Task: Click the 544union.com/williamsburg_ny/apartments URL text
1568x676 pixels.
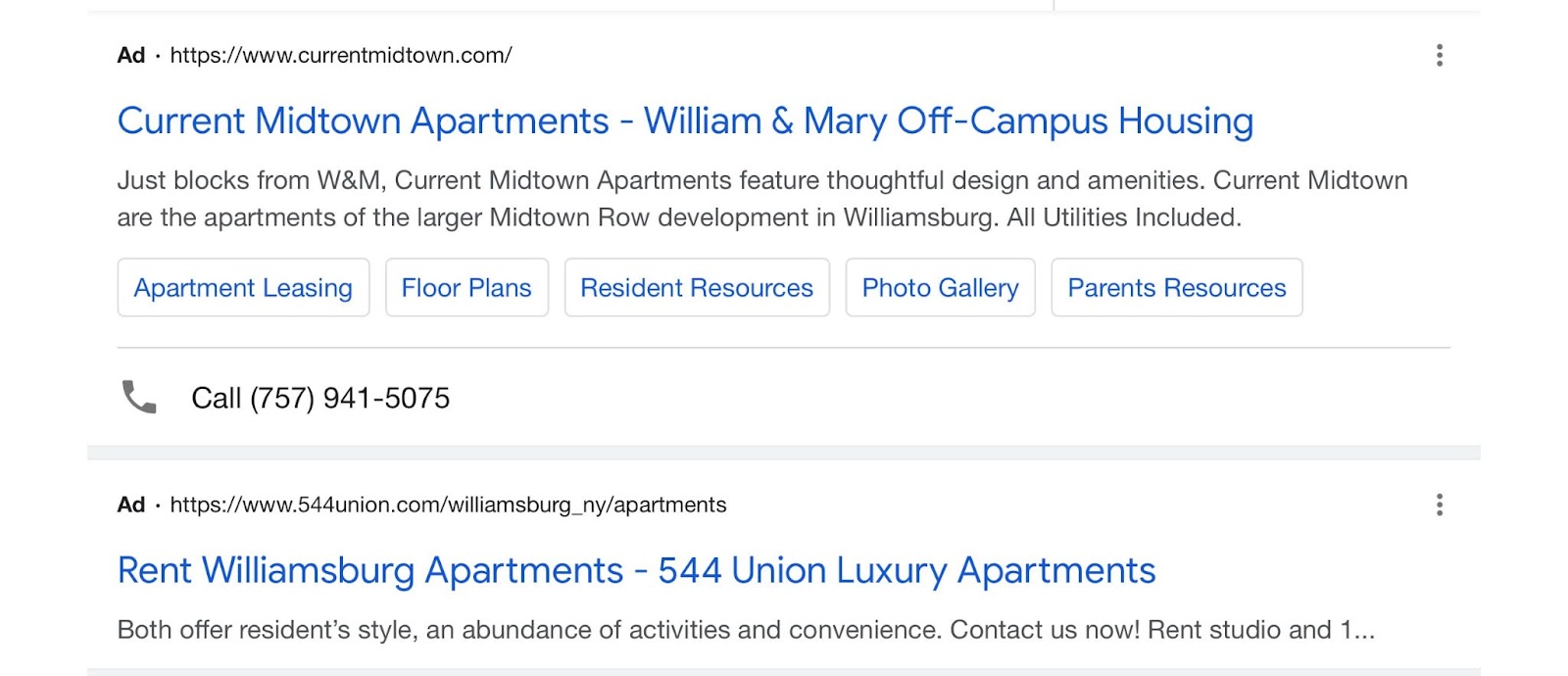Action: [x=448, y=505]
